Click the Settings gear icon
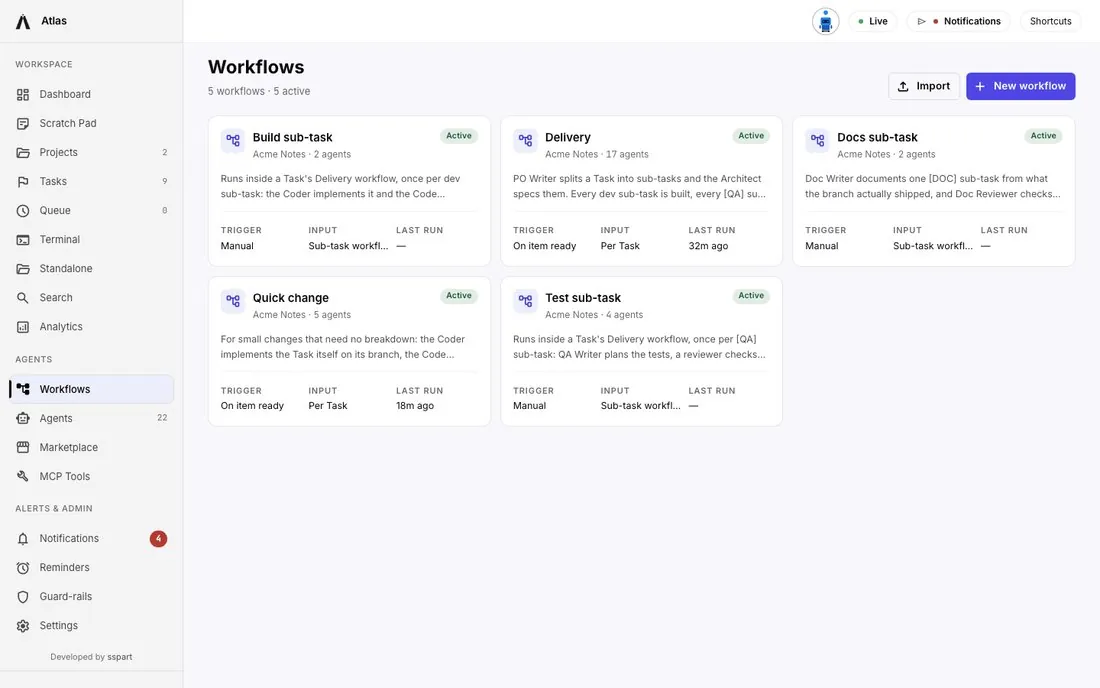 click(23, 626)
